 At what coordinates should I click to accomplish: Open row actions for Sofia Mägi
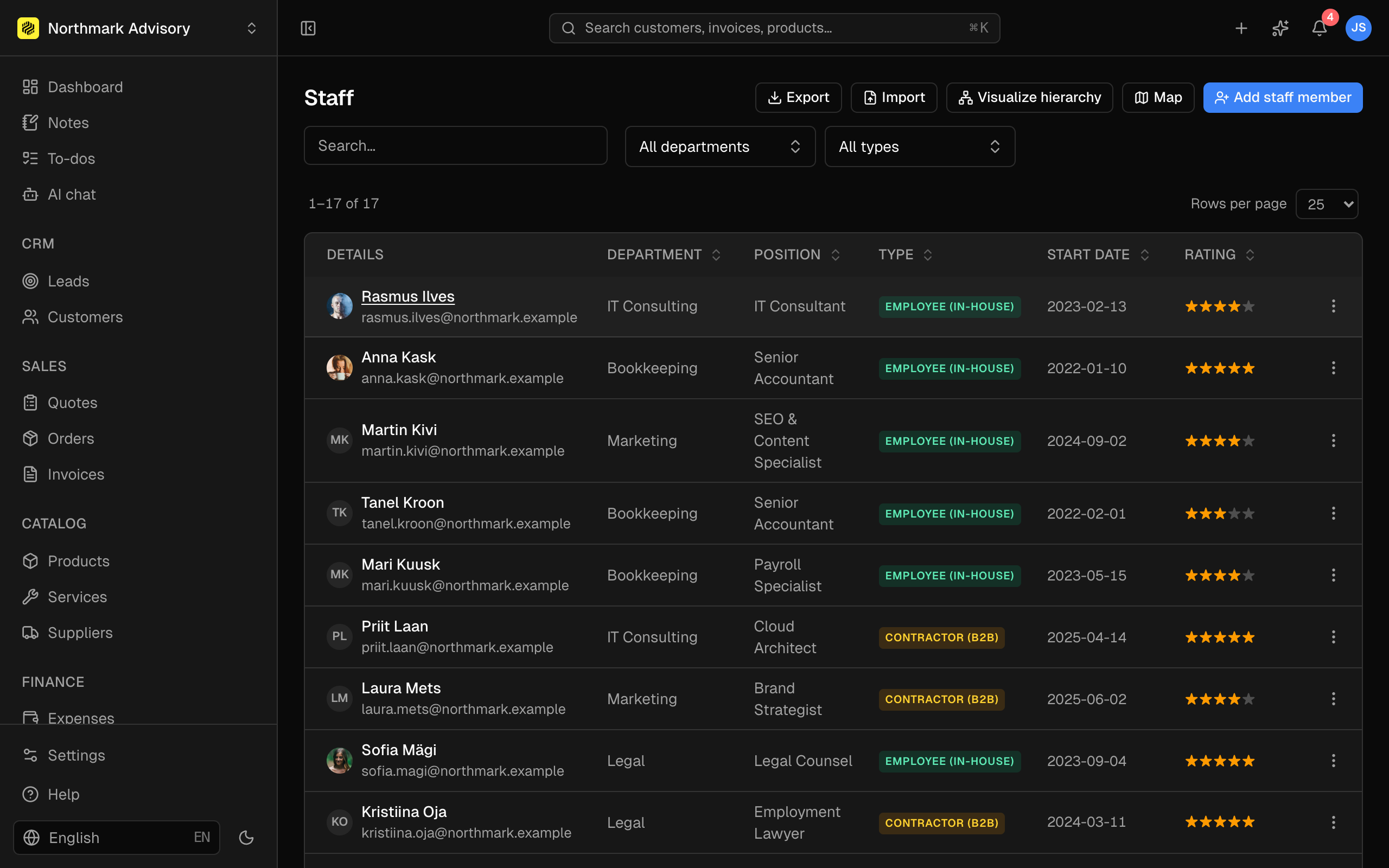(1333, 761)
